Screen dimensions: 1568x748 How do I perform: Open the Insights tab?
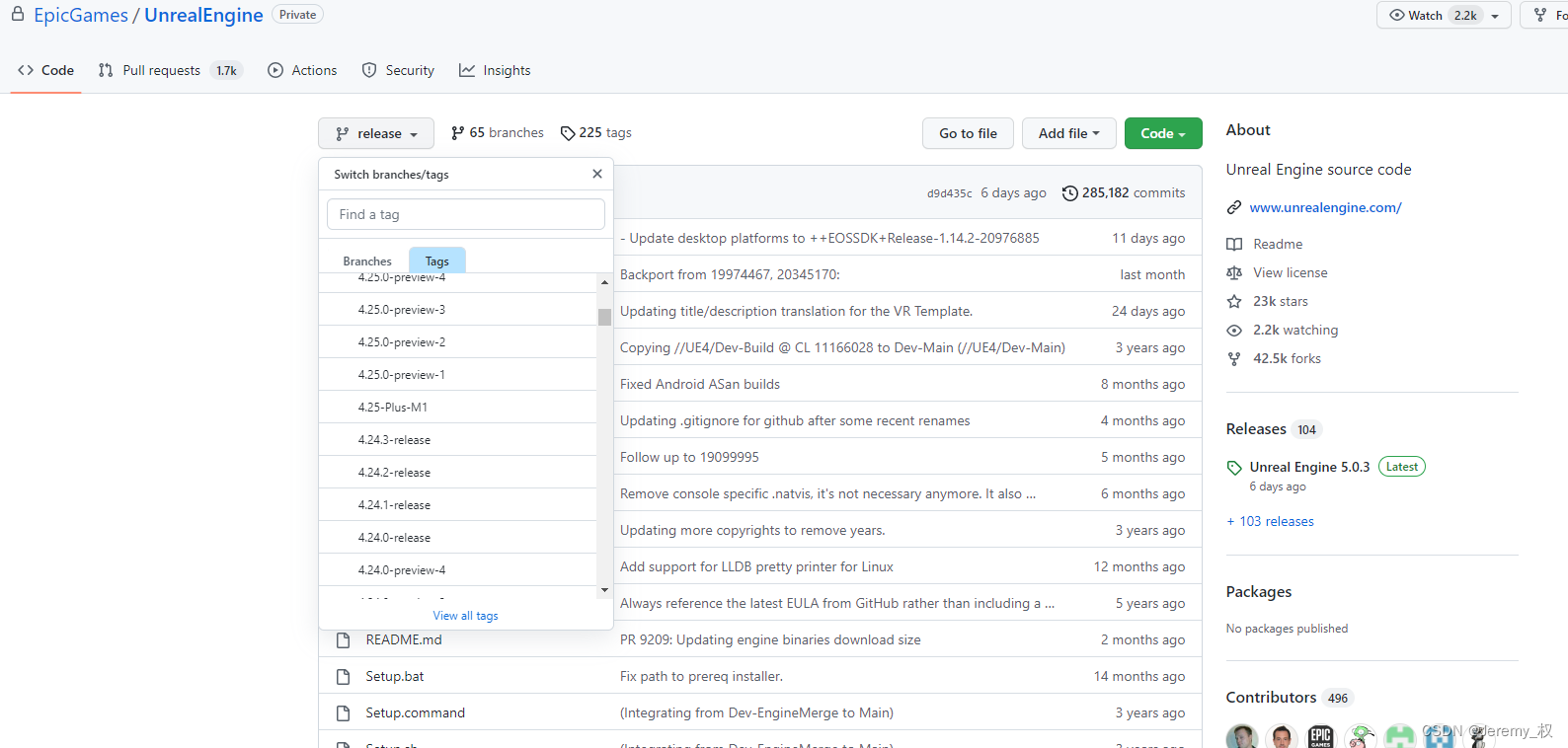point(495,70)
